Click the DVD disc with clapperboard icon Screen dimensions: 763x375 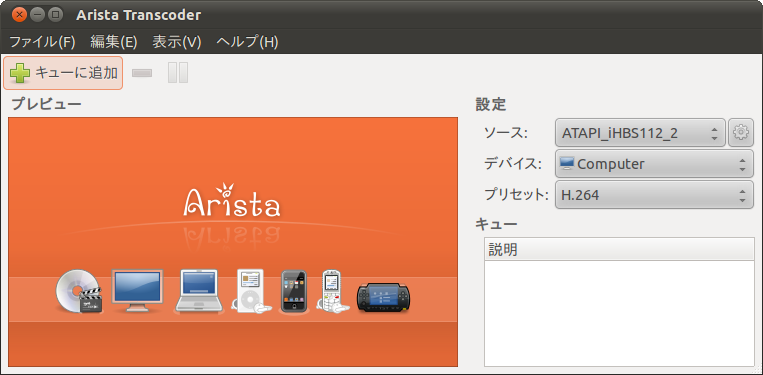pyautogui.click(x=79, y=291)
